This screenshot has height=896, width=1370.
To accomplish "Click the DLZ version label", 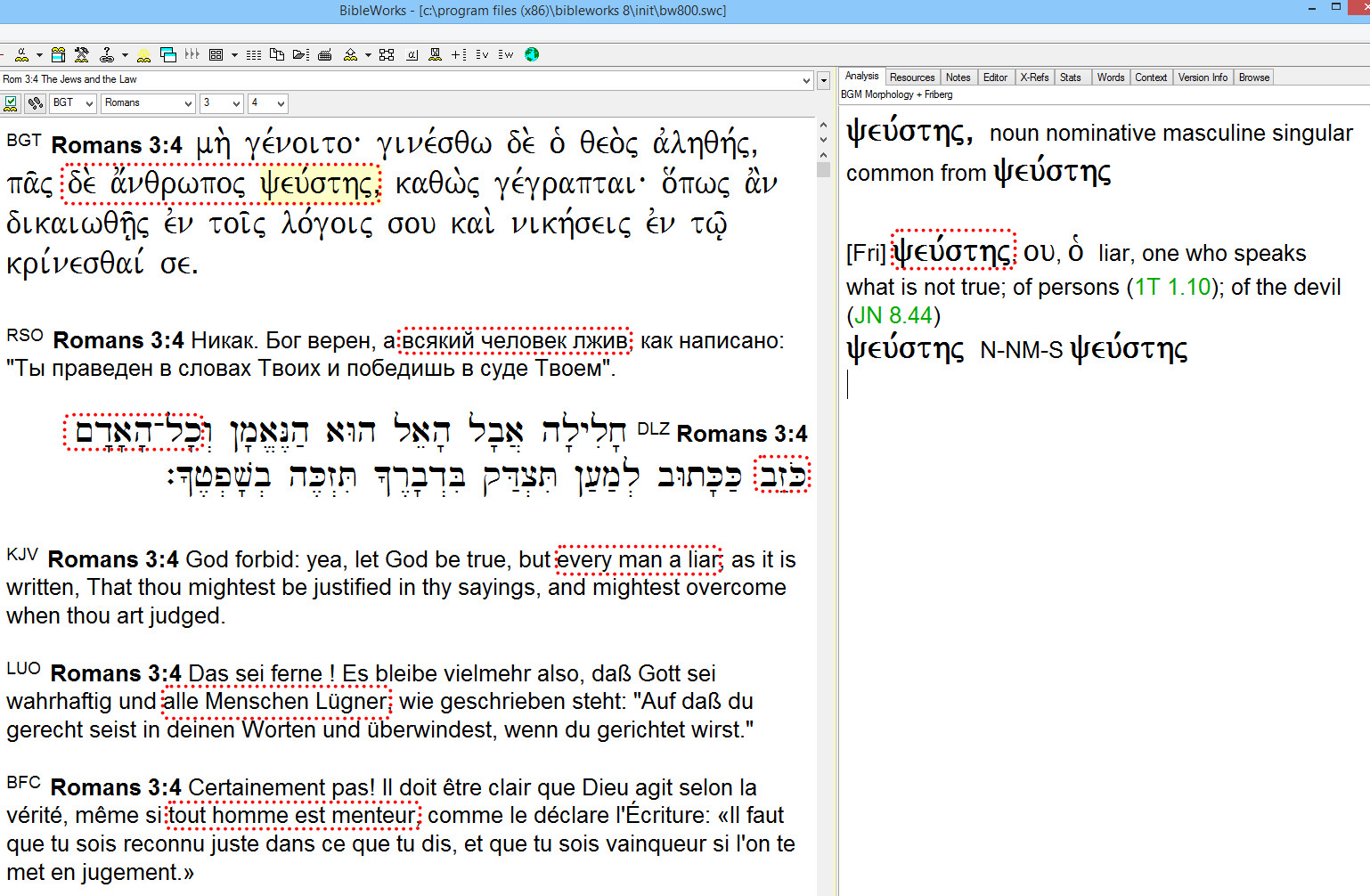I will click(654, 428).
